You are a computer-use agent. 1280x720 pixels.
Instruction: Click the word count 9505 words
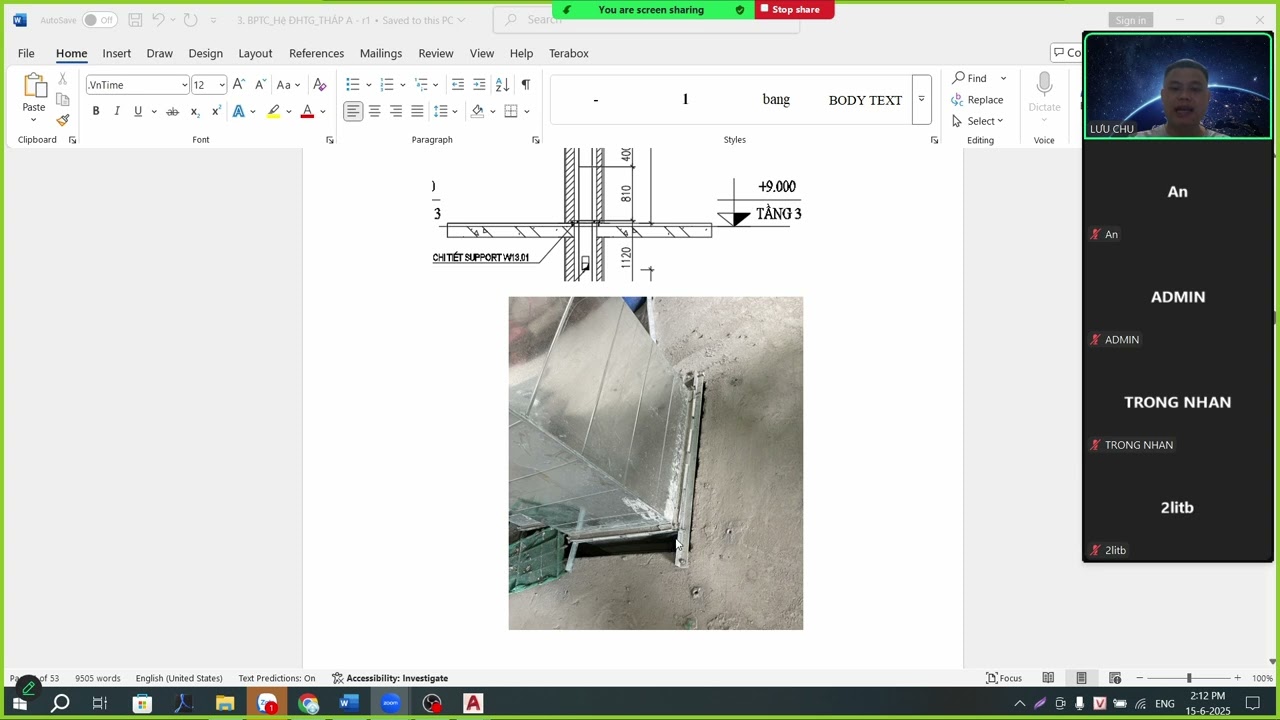(x=98, y=678)
